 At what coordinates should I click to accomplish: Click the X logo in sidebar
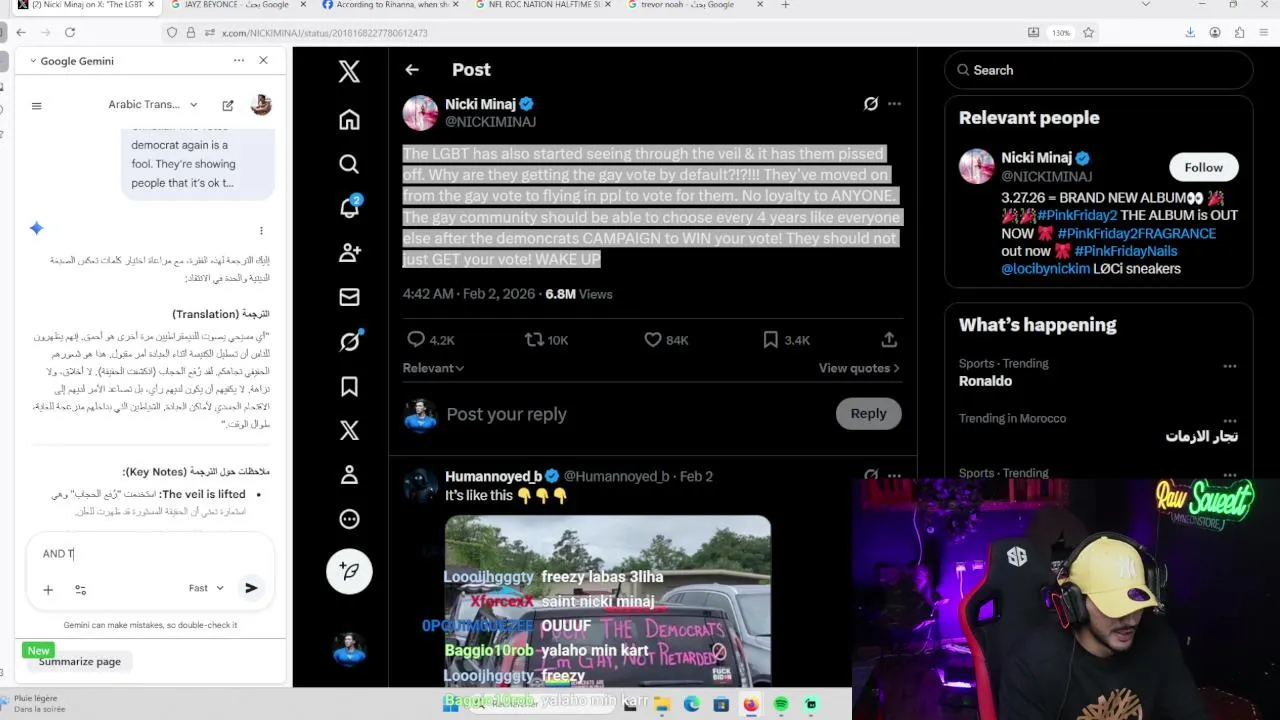point(349,71)
